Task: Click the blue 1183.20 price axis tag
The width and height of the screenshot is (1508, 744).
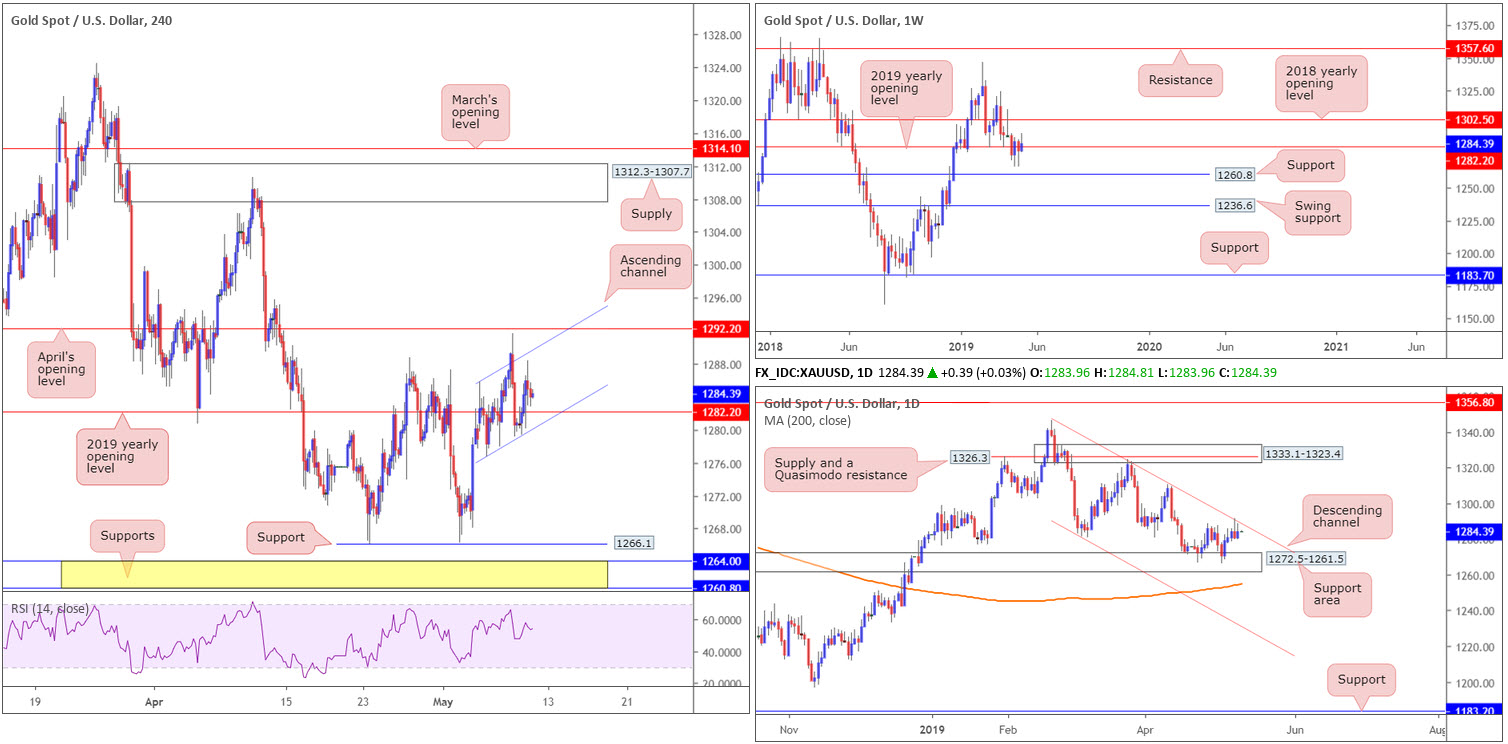Action: click(1476, 711)
